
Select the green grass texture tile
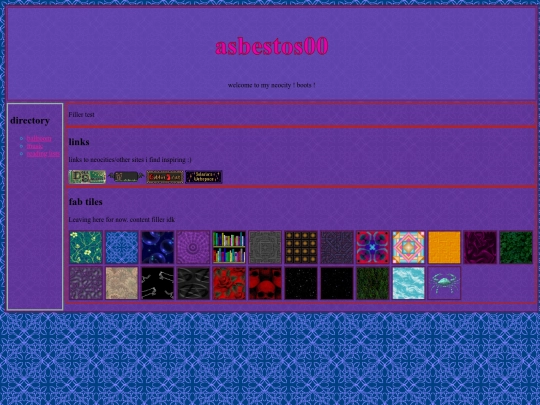click(x=373, y=283)
